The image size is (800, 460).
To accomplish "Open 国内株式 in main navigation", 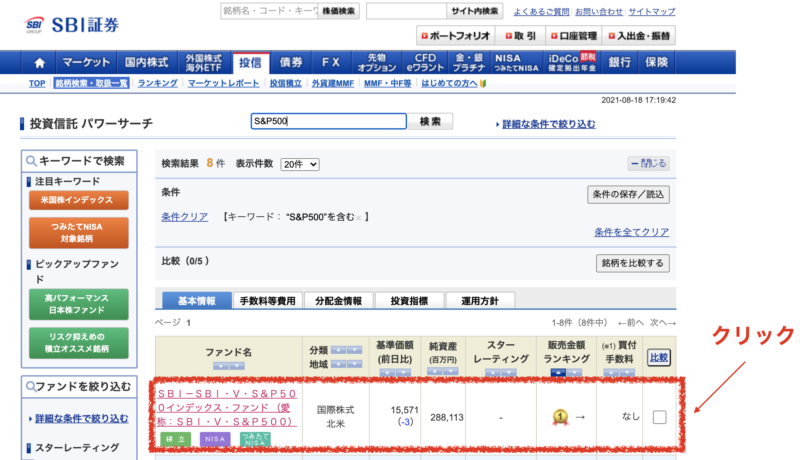I will pyautogui.click(x=147, y=63).
